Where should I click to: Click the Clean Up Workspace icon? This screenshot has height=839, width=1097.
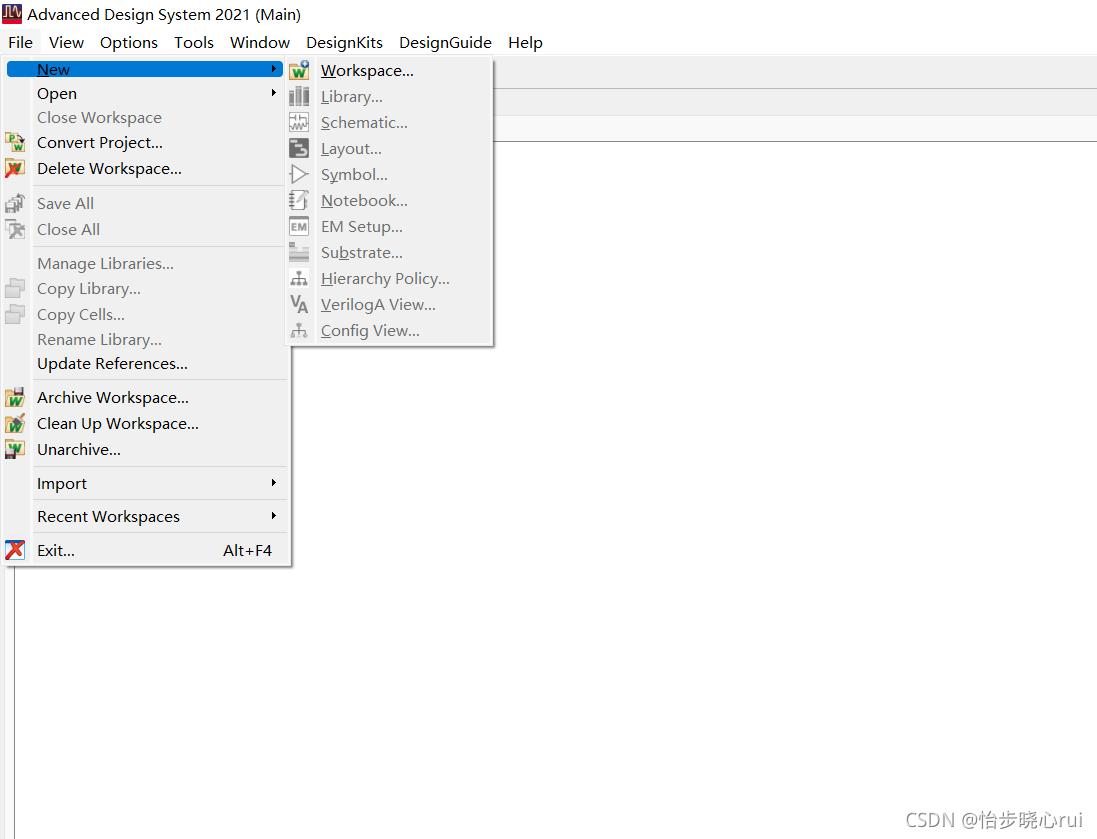pos(15,423)
